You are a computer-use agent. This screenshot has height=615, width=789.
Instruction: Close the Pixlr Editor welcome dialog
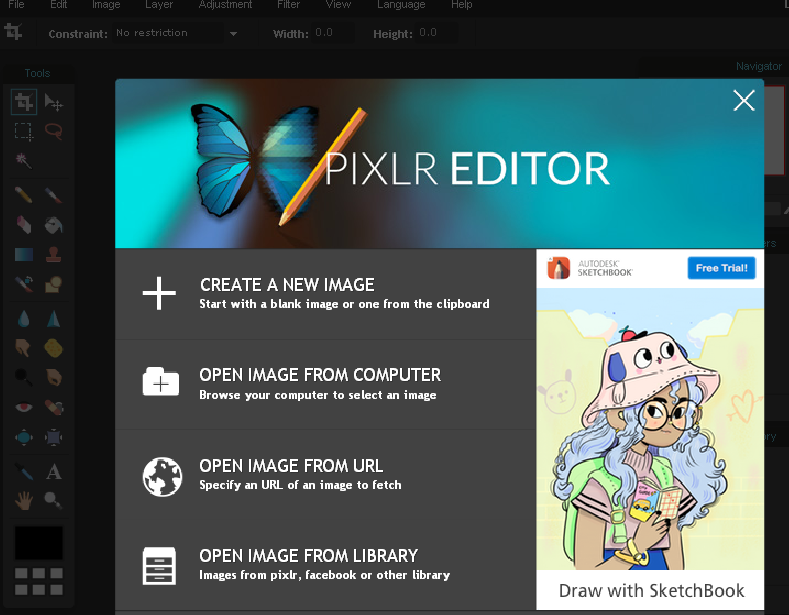point(744,101)
